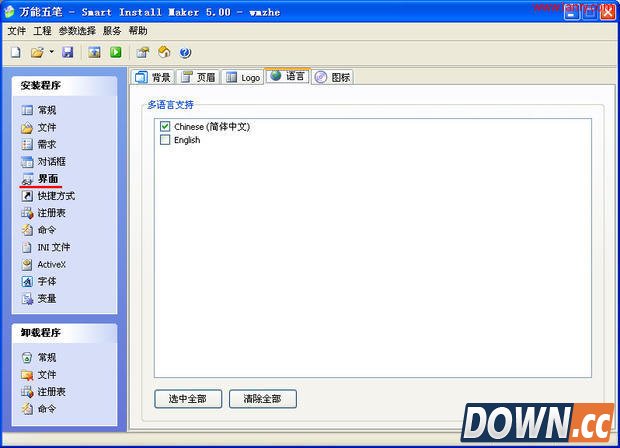
Task: Open uninstaller 常规 in the 卸载程序 panel
Action: tap(38, 357)
